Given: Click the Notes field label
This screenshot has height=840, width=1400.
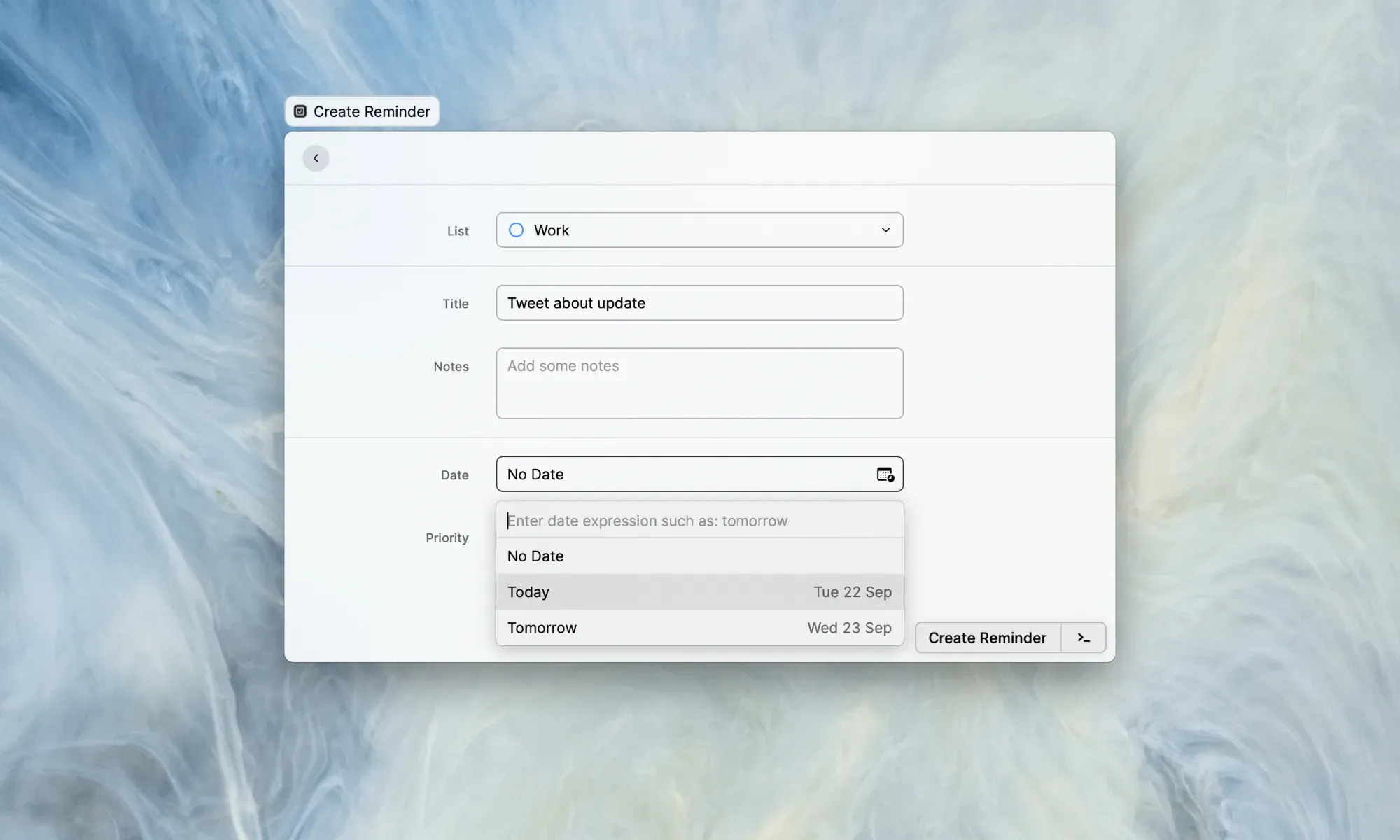Looking at the screenshot, I should (451, 367).
